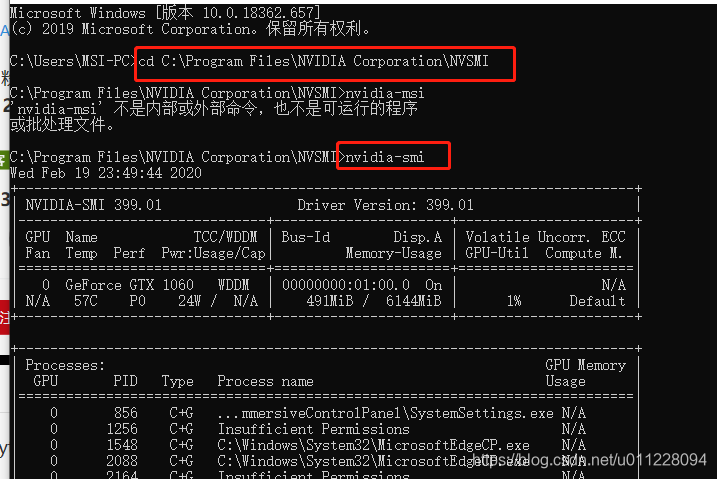Click the 'Type' column header in Processes

pyautogui.click(x=177, y=381)
